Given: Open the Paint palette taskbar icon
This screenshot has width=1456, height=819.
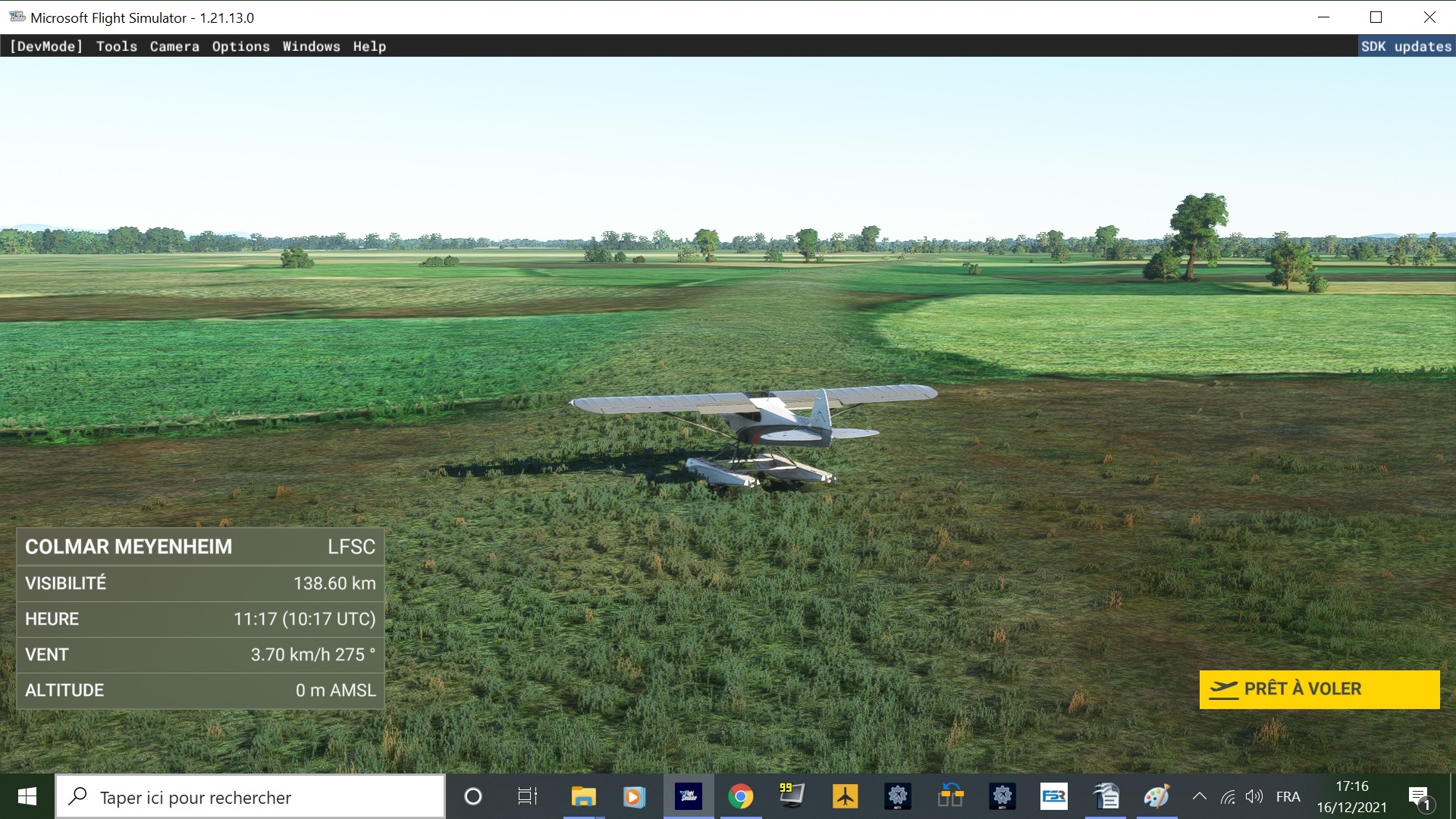Looking at the screenshot, I should pos(1156,796).
